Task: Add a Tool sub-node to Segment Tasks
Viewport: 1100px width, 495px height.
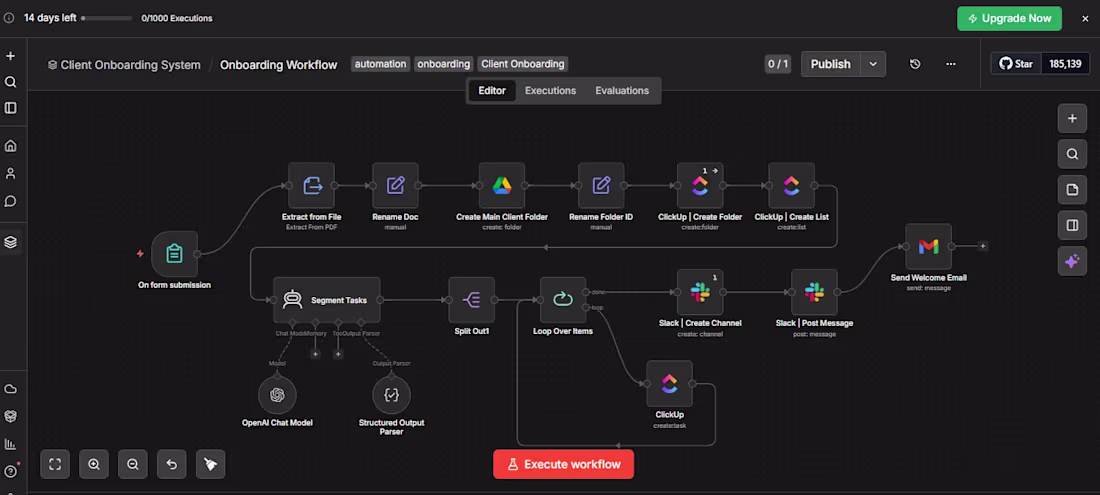Action: [x=338, y=354]
